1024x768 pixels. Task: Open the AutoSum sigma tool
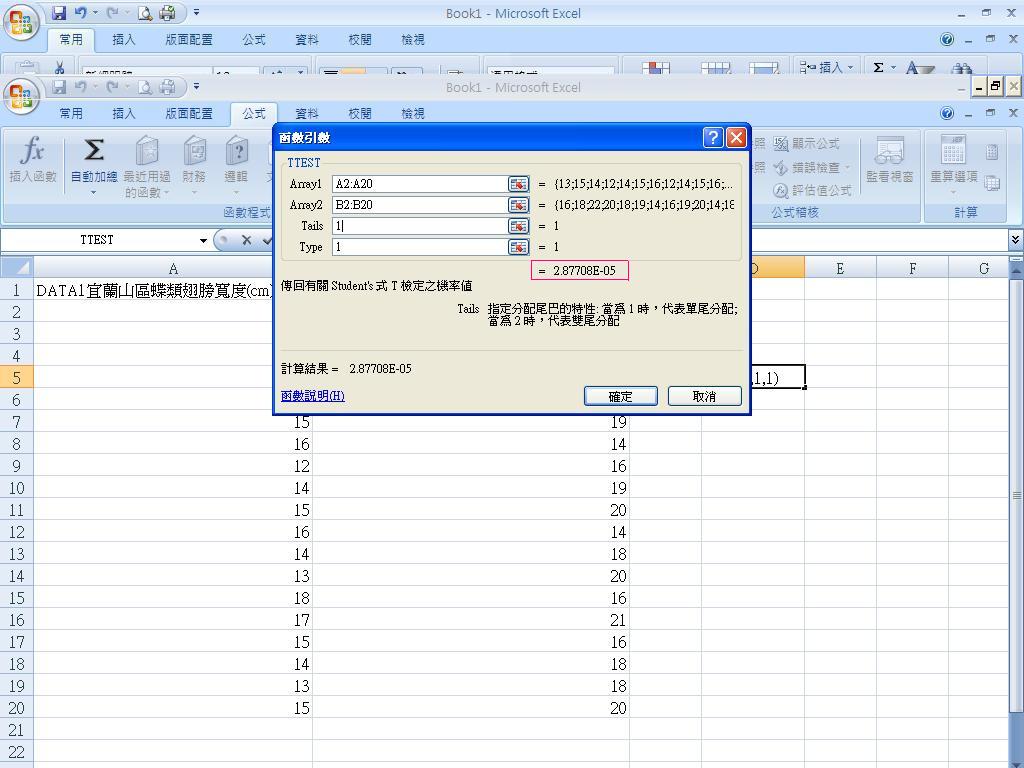(94, 152)
